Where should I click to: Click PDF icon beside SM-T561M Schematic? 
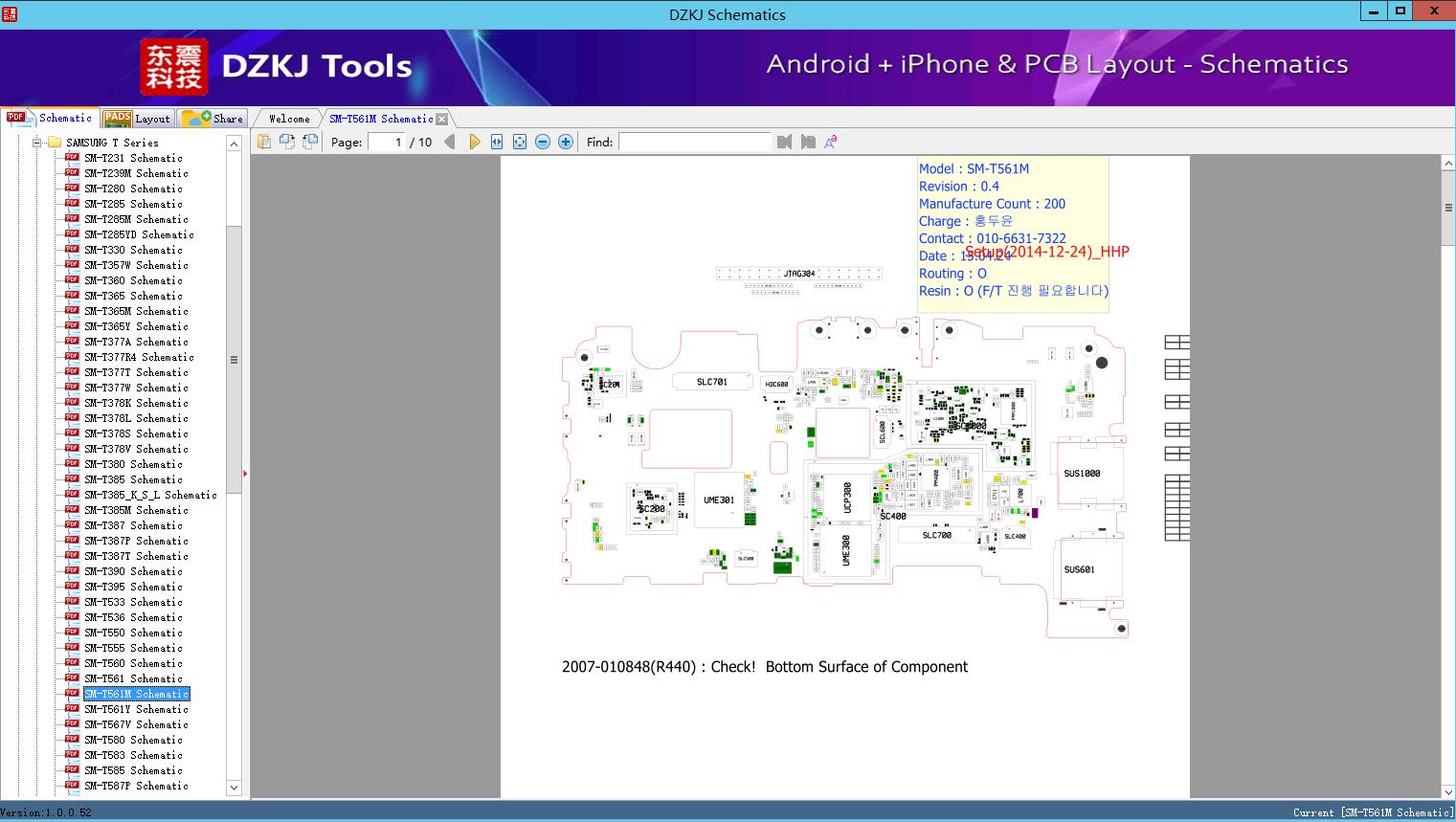72,694
